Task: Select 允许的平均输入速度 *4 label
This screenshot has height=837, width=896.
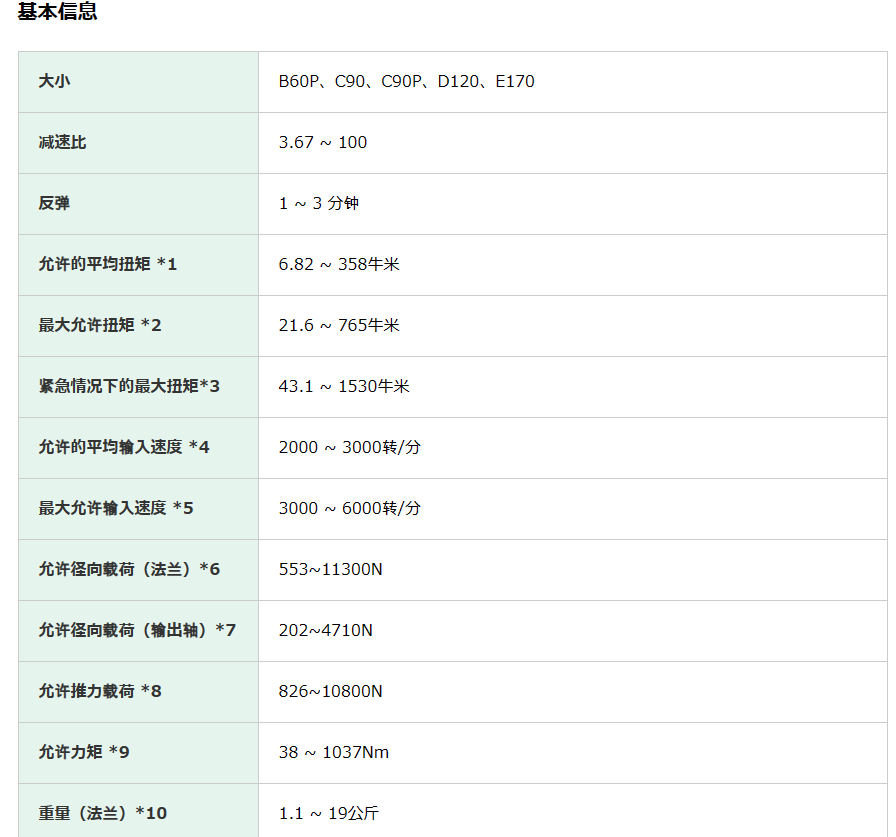Action: point(124,447)
